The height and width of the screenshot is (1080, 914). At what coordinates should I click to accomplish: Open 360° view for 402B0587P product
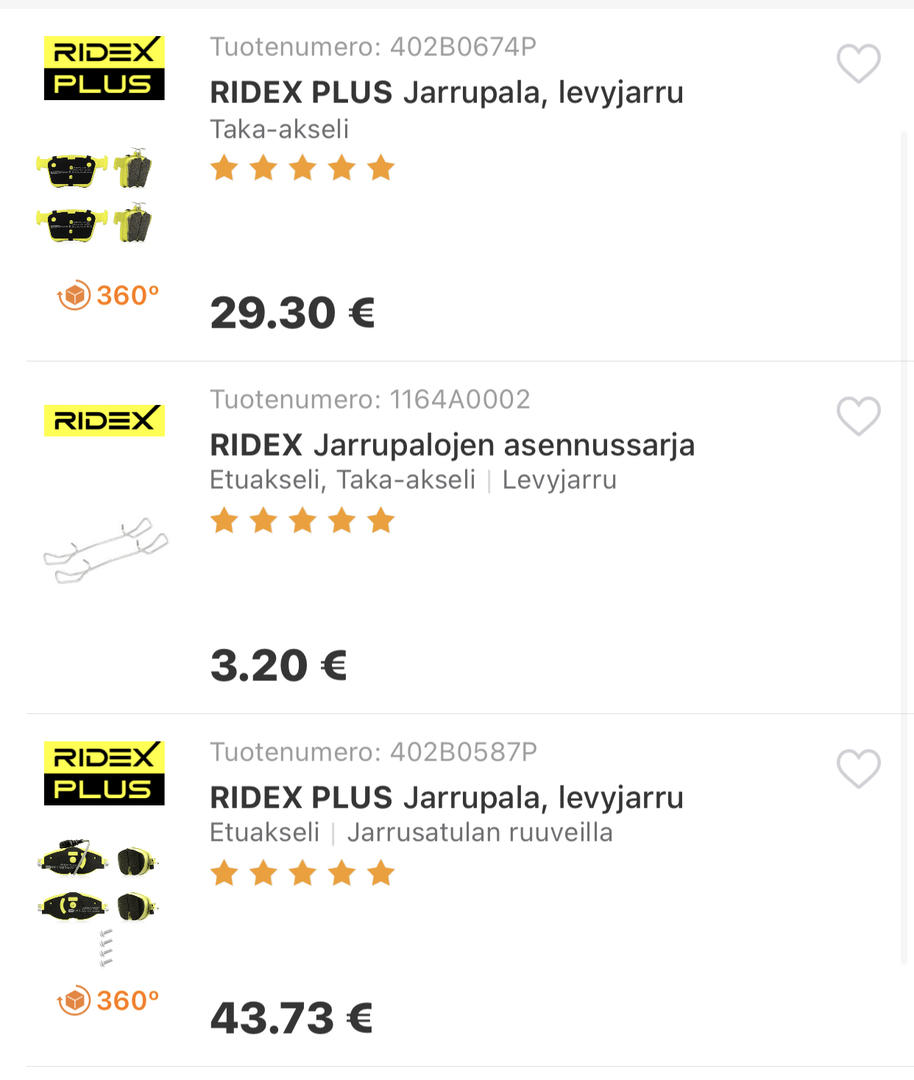pyautogui.click(x=109, y=1000)
